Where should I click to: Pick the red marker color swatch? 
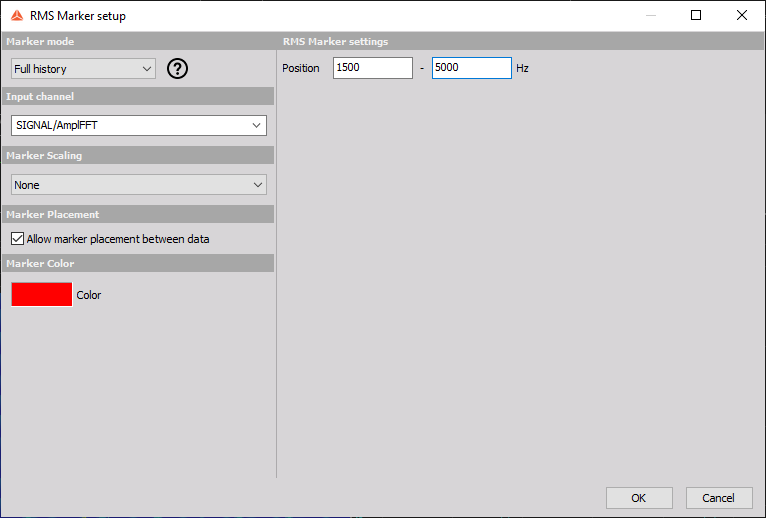click(42, 295)
